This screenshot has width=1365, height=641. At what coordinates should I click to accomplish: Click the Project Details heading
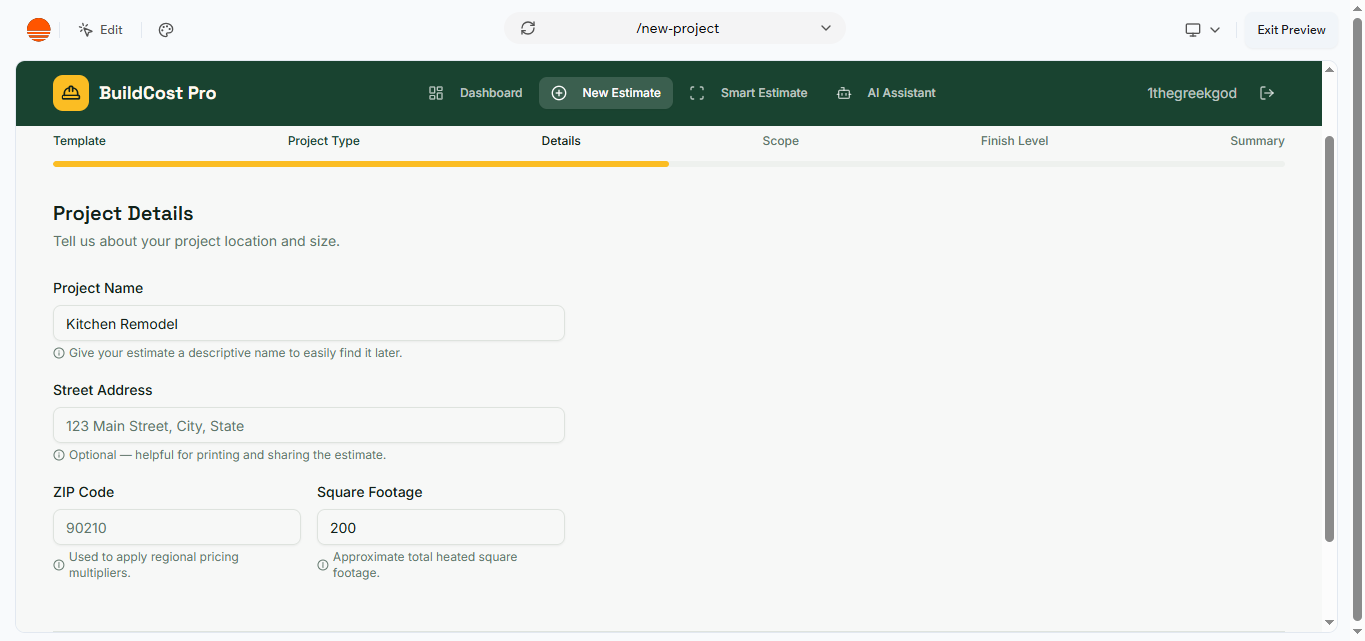pos(123,213)
